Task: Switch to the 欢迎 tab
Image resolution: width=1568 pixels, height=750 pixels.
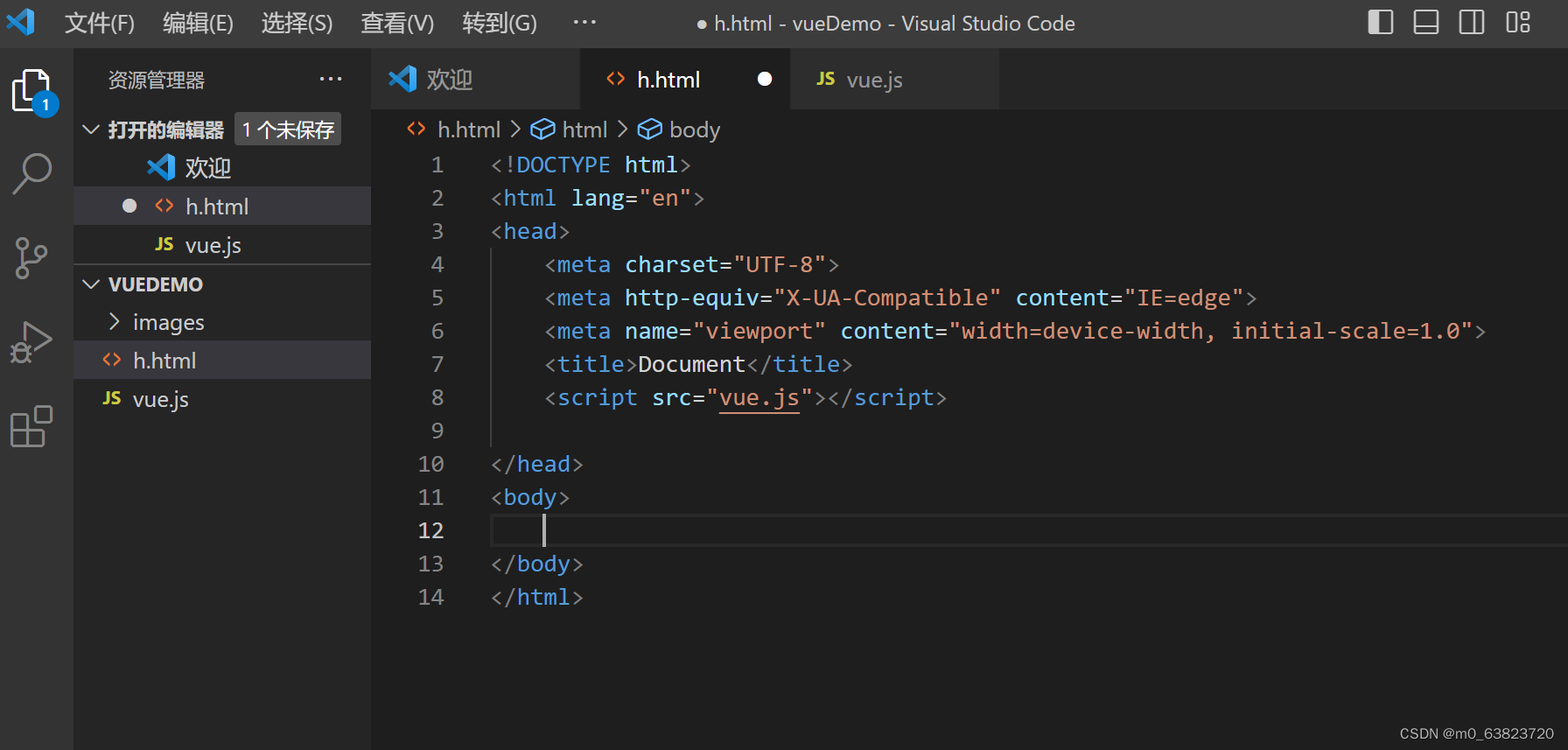Action: [x=475, y=79]
